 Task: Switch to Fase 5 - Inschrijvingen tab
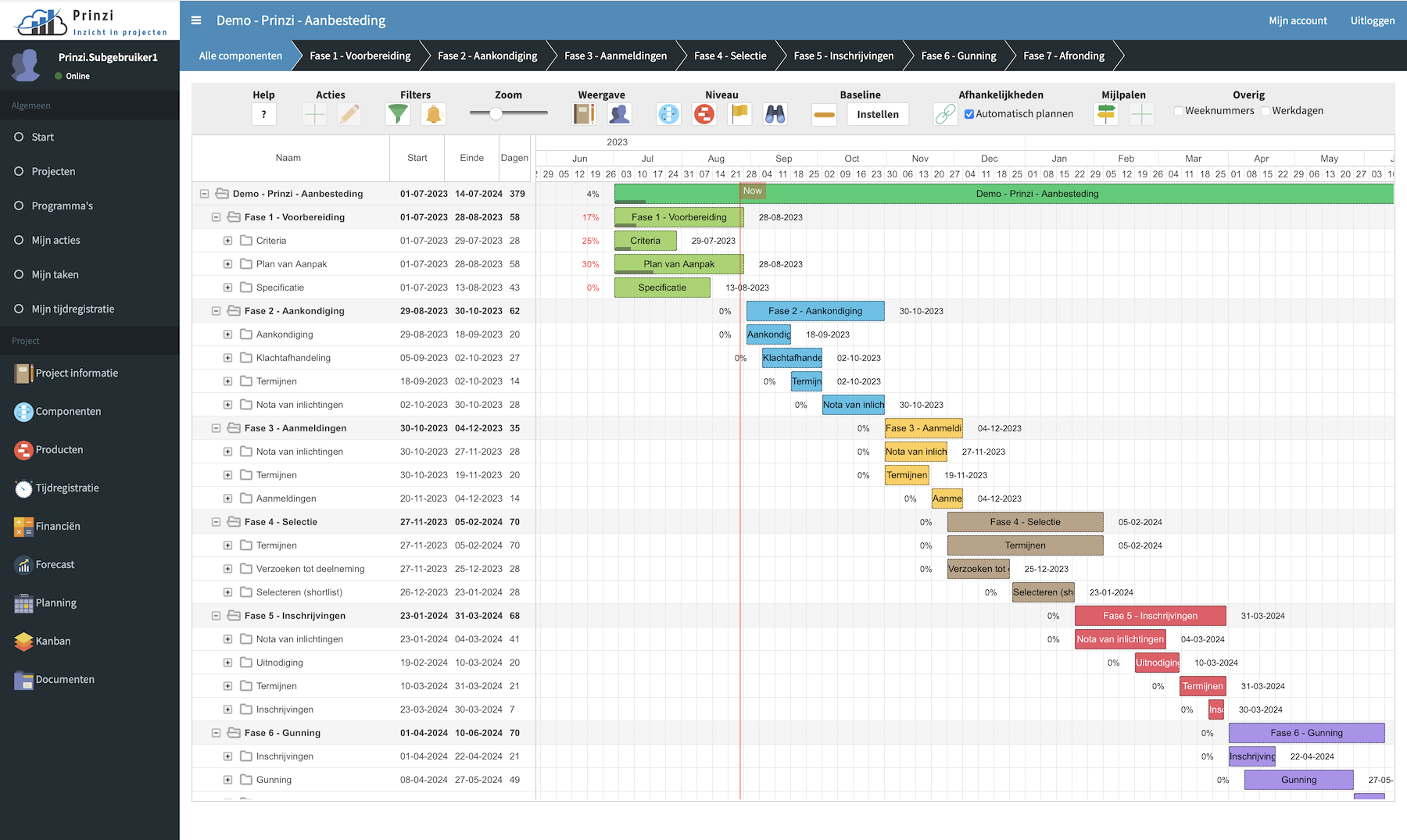[x=844, y=55]
